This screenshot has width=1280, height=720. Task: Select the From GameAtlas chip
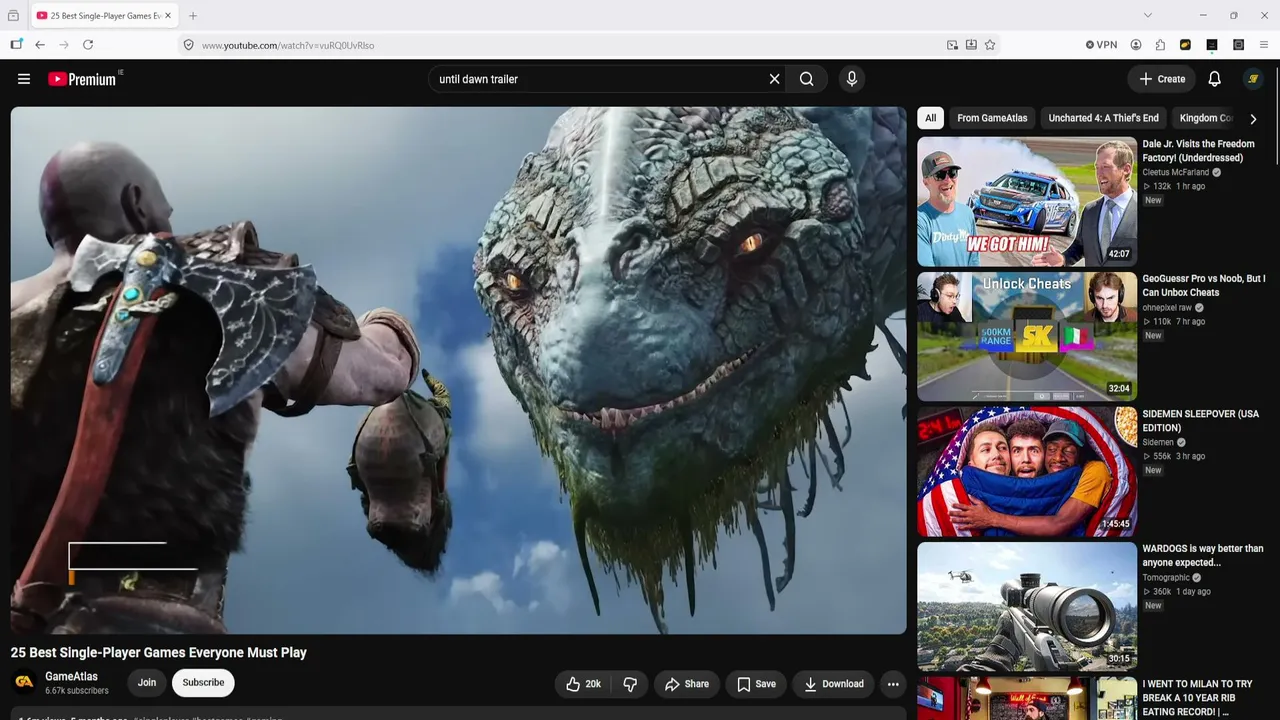coord(992,118)
